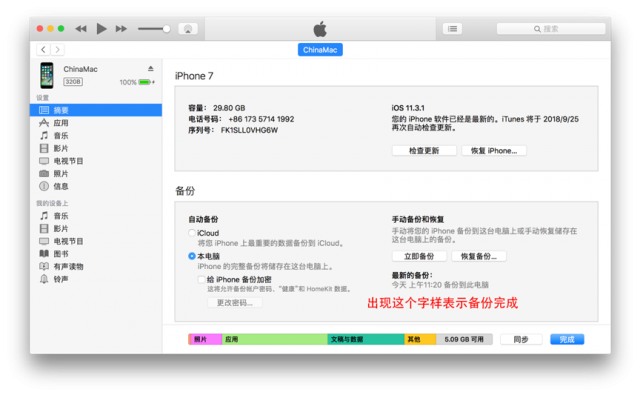The width and height of the screenshot is (640, 395).
Task: Click the 应用 storage bar segment
Action: coord(275,339)
